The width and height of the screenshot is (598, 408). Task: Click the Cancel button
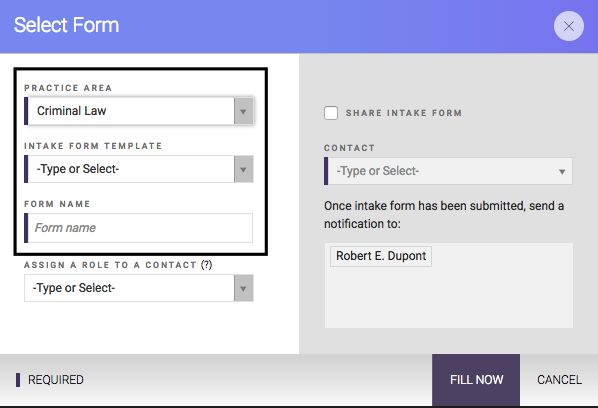click(x=559, y=380)
